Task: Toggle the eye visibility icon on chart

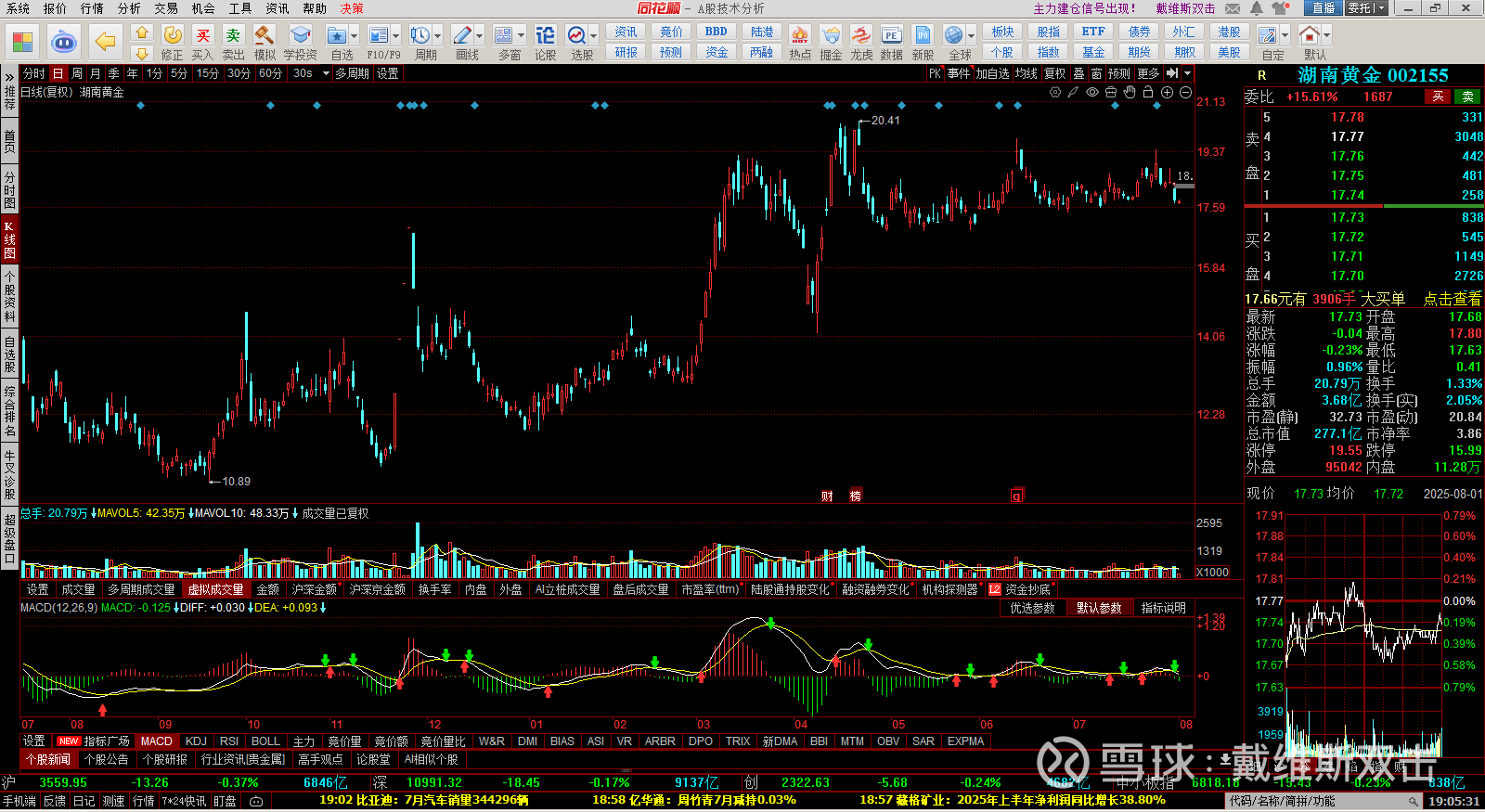Action: tap(1092, 92)
